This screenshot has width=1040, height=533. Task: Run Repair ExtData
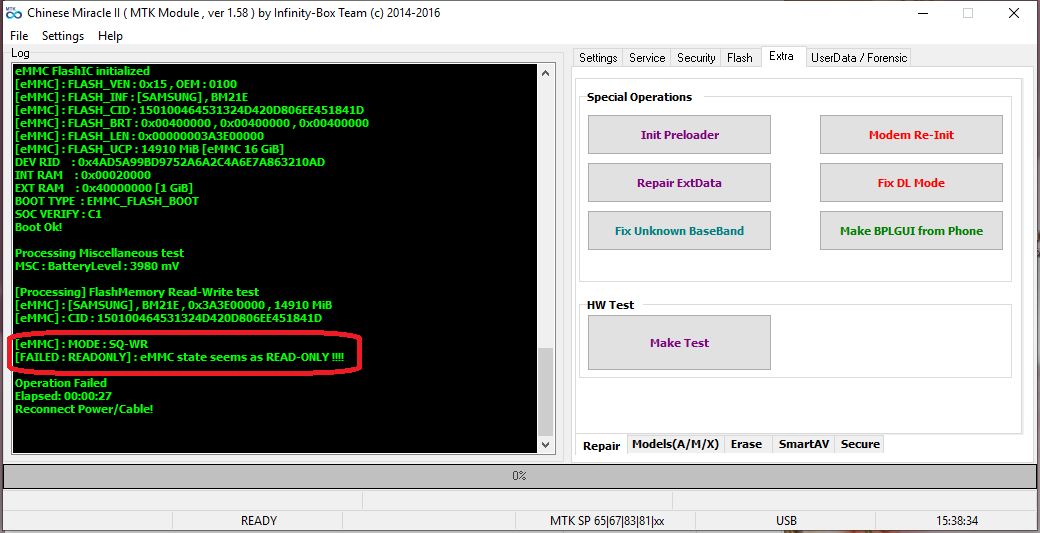coord(679,183)
